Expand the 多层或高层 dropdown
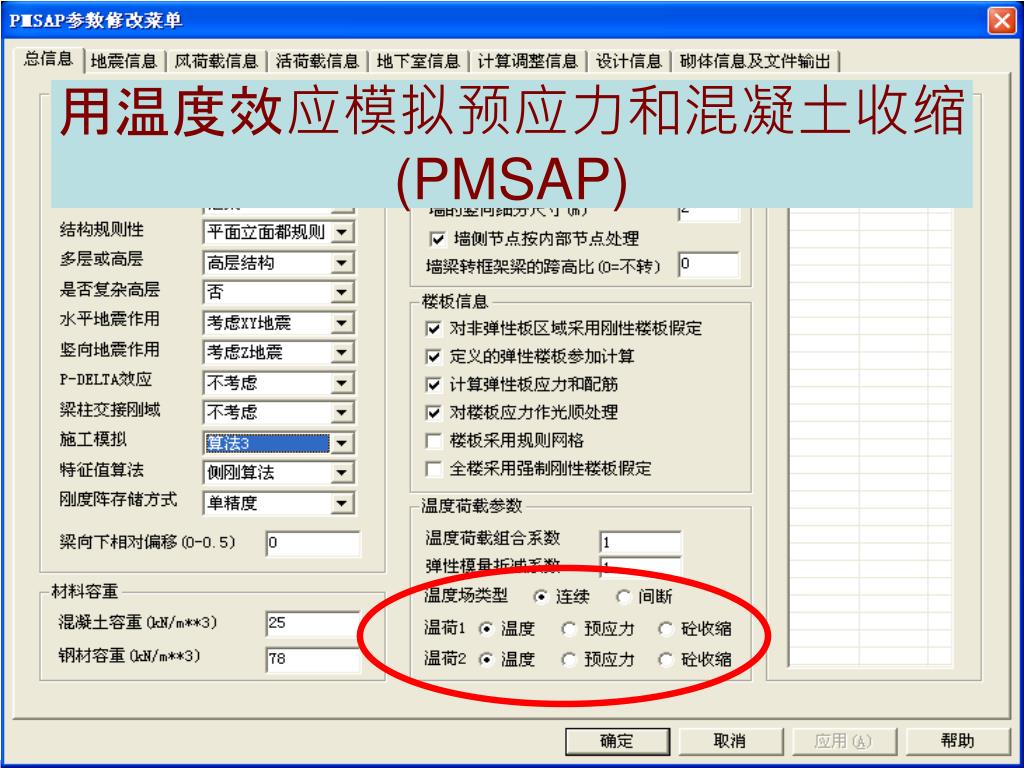 click(342, 263)
